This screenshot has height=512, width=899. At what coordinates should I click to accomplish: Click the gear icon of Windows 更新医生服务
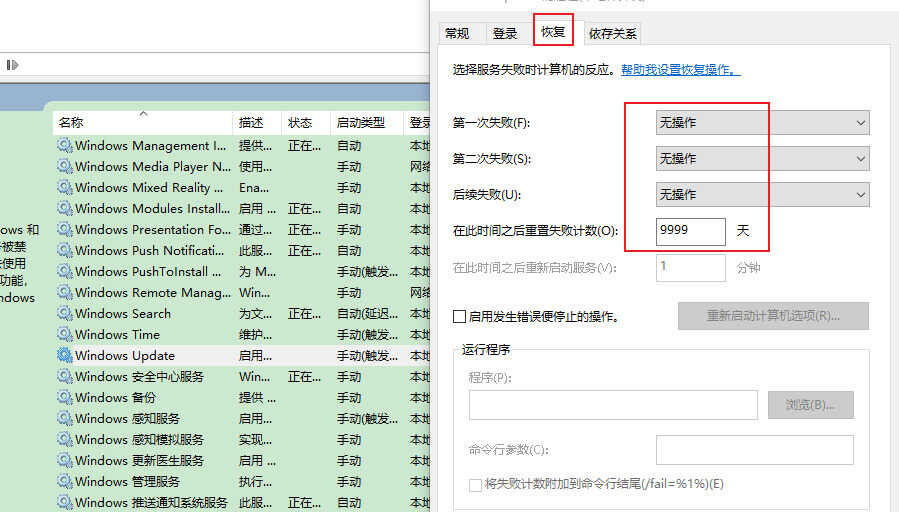(x=65, y=460)
